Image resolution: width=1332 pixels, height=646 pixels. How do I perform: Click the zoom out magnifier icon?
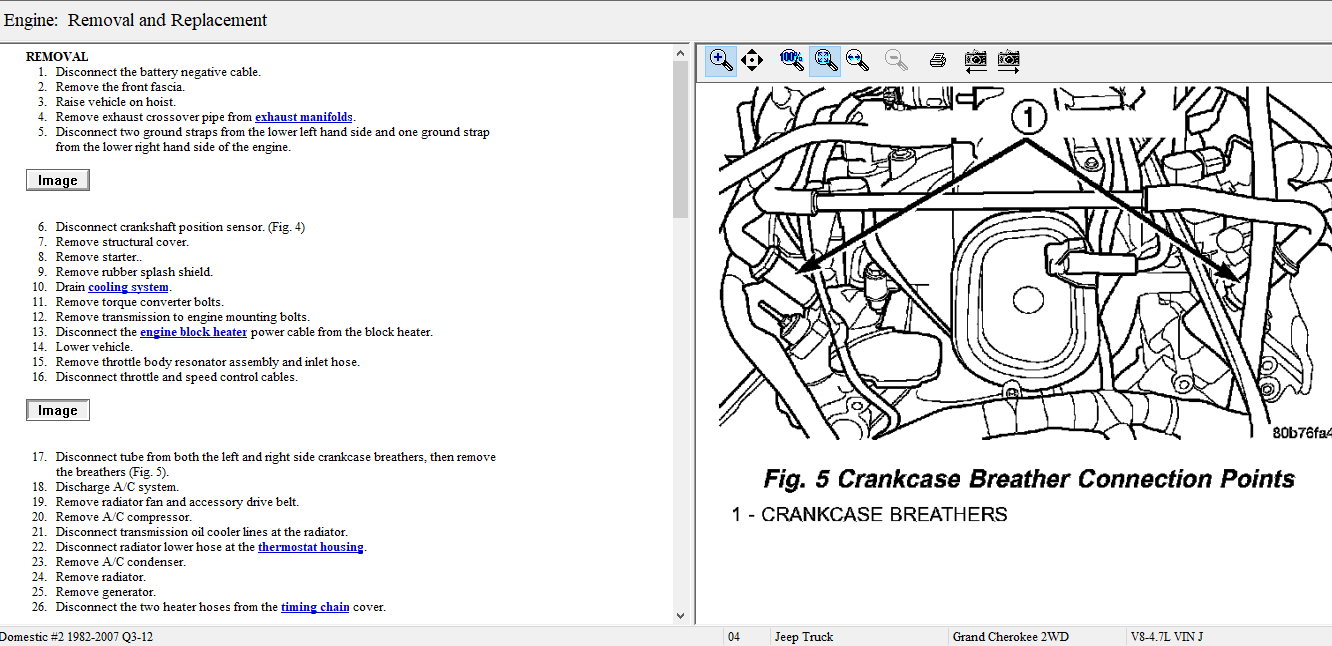(896, 60)
